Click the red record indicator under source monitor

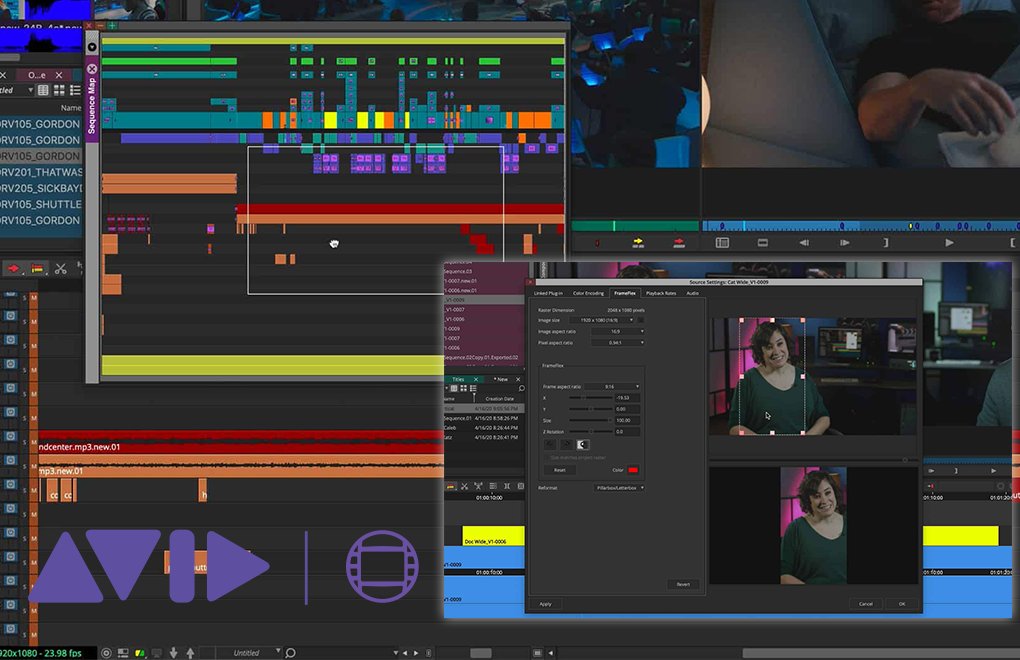click(x=597, y=243)
